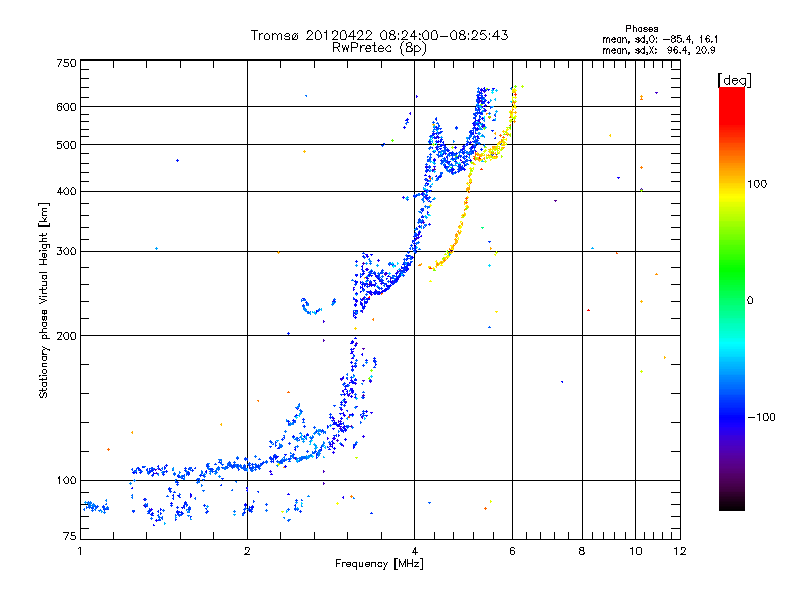Image resolution: width=800 pixels, height=600 pixels.
Task: Click the x-axis tick label '2'
Action: (247, 551)
